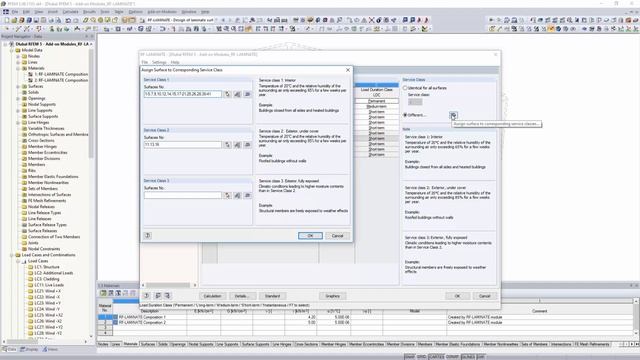Pick surfaces graphically for Service Class 3
640x360 pixels.
pyautogui.click(x=228, y=196)
